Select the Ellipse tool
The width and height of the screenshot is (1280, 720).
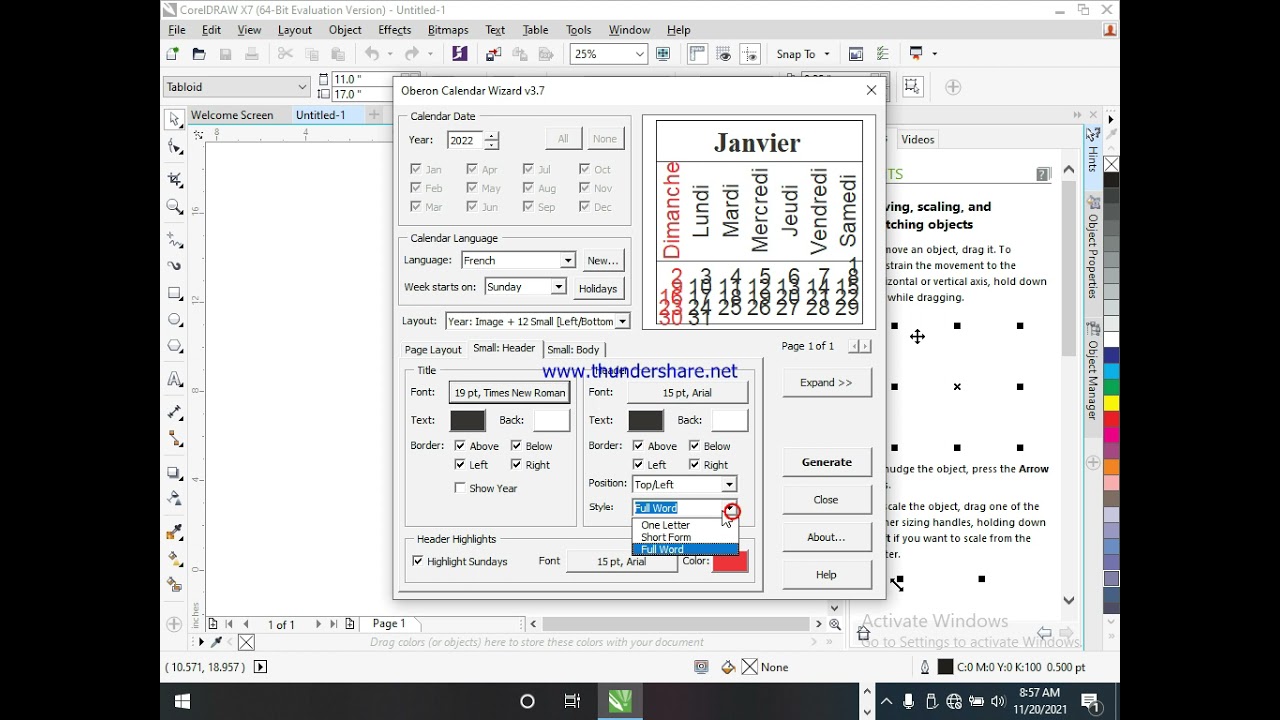click(175, 320)
